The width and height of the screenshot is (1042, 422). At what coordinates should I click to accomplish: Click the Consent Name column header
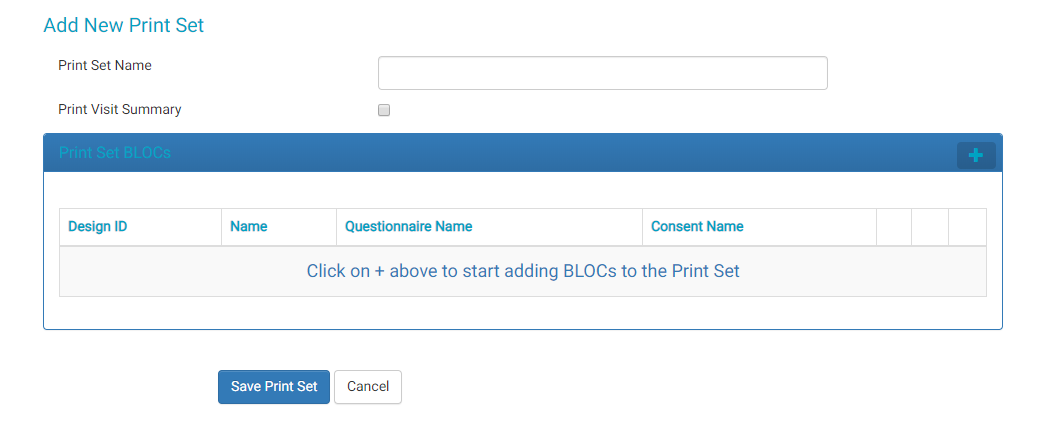coord(697,227)
